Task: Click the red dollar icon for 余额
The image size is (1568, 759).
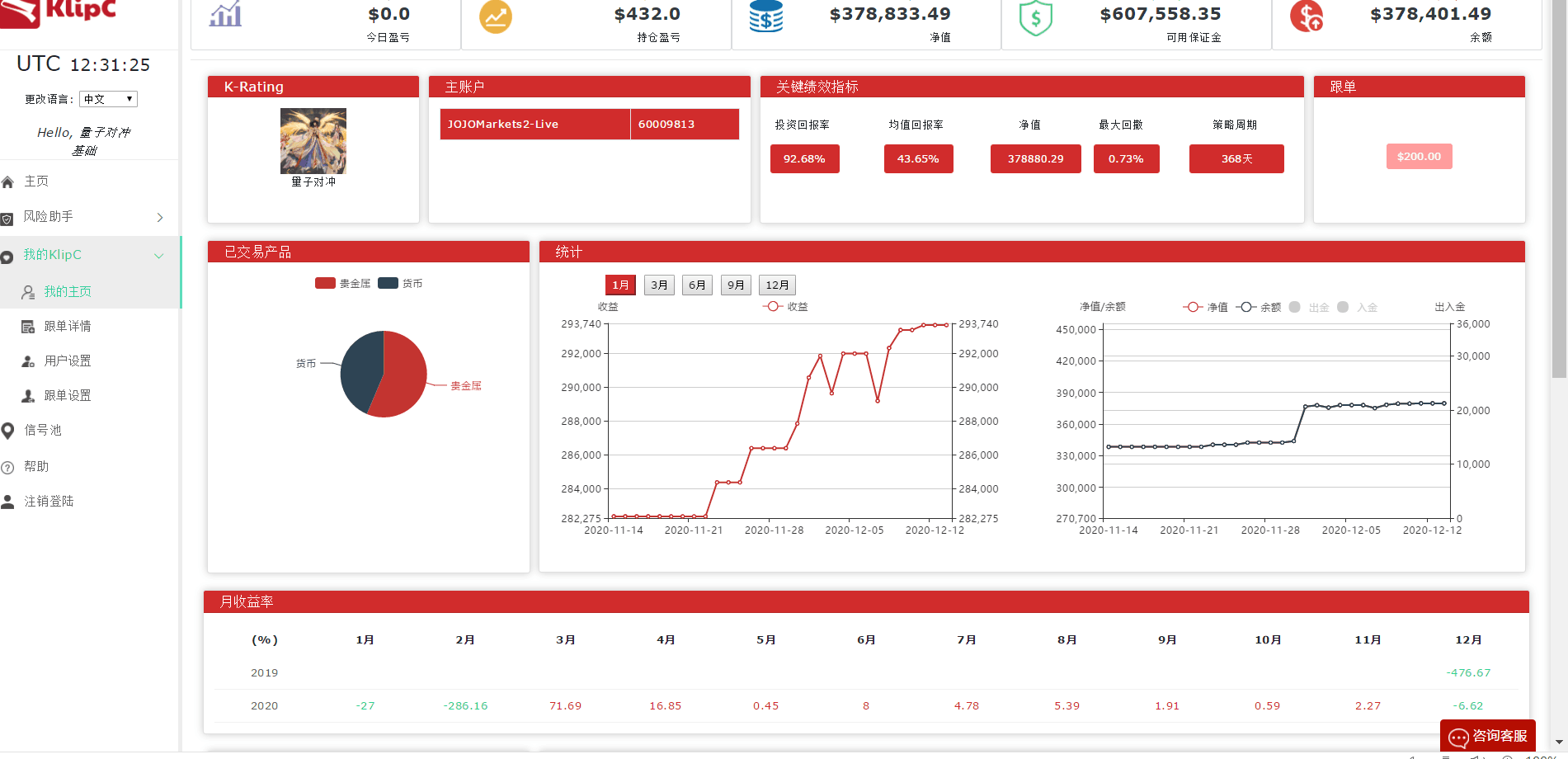Action: coord(1307,16)
